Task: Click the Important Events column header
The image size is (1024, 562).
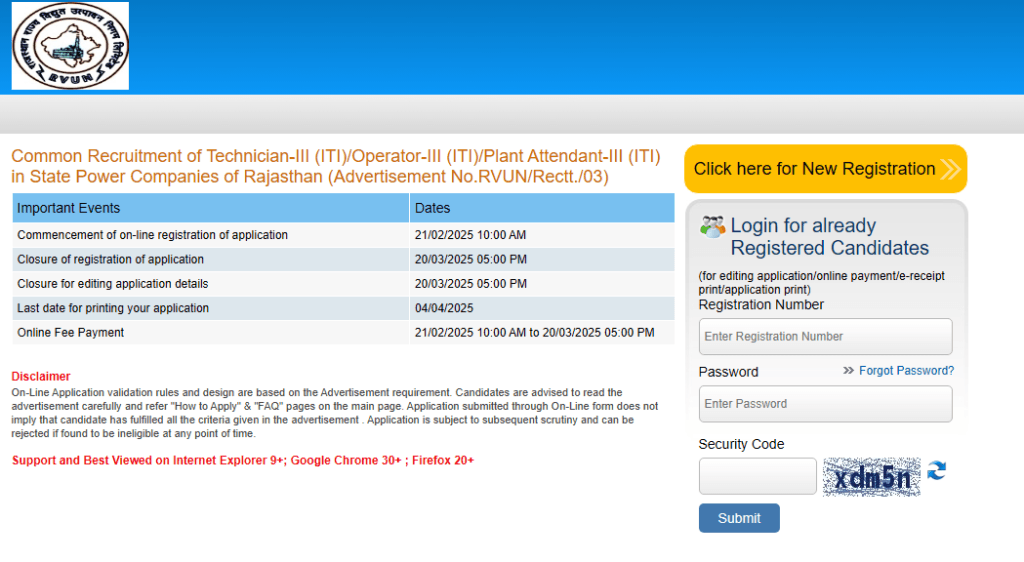Action: click(210, 208)
